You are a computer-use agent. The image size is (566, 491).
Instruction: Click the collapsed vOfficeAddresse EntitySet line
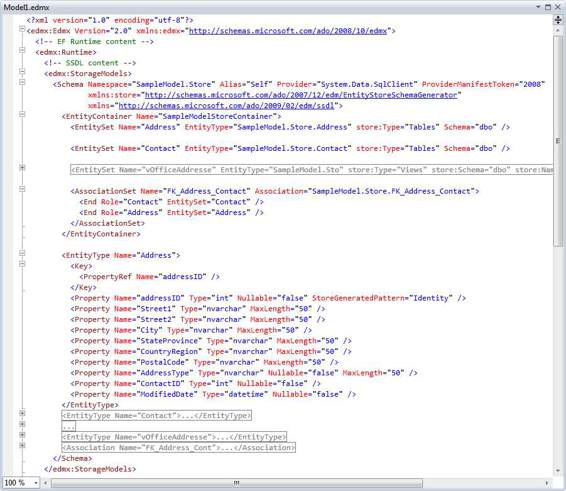[312, 170]
